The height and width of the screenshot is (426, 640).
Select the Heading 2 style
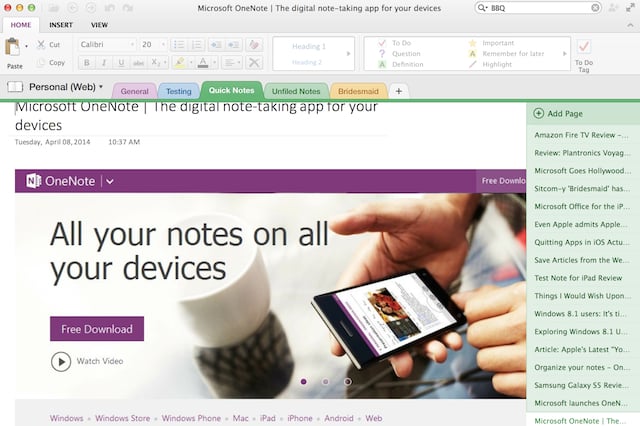pos(307,62)
